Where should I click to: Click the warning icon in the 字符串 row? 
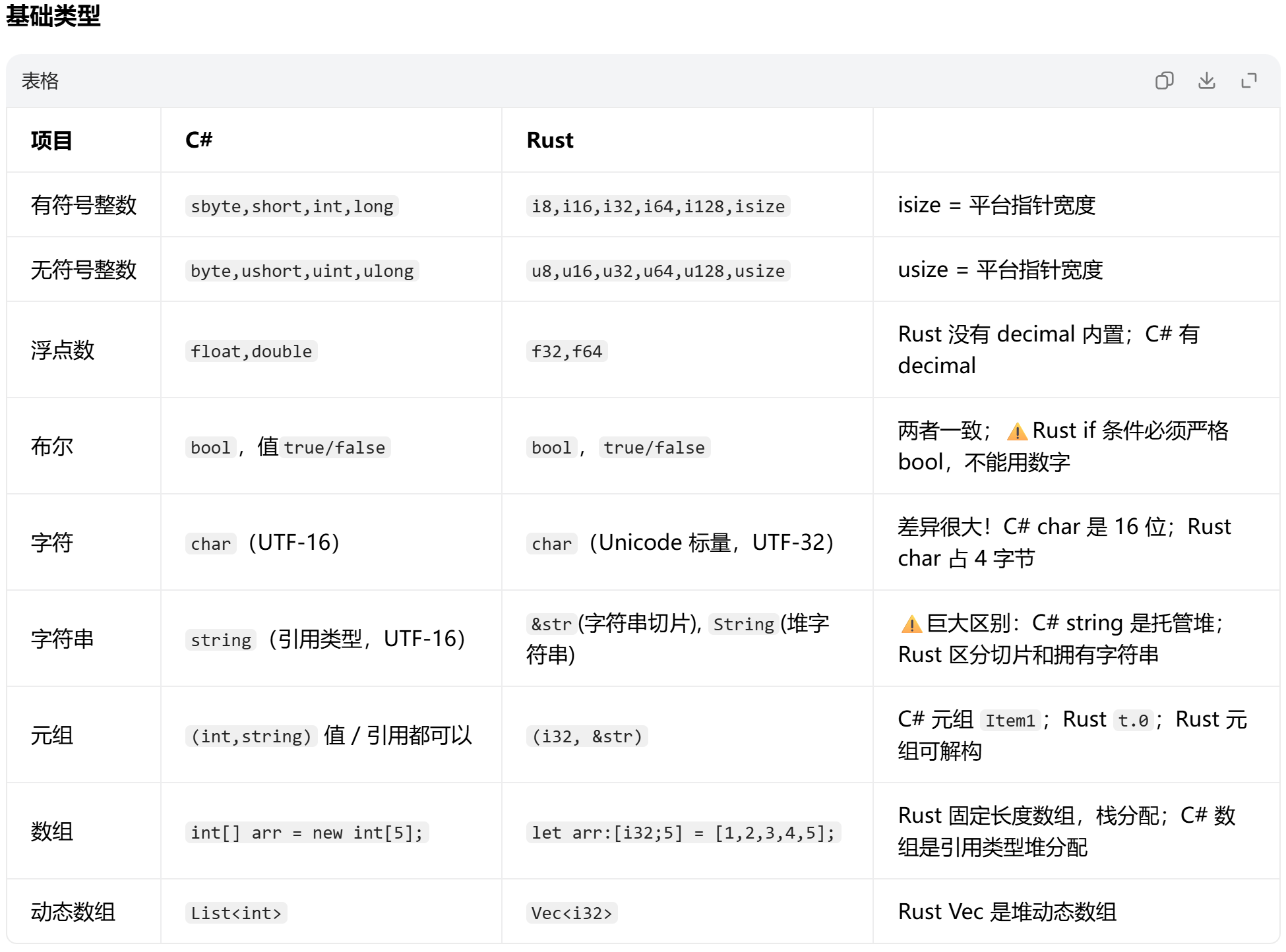pyautogui.click(x=911, y=624)
